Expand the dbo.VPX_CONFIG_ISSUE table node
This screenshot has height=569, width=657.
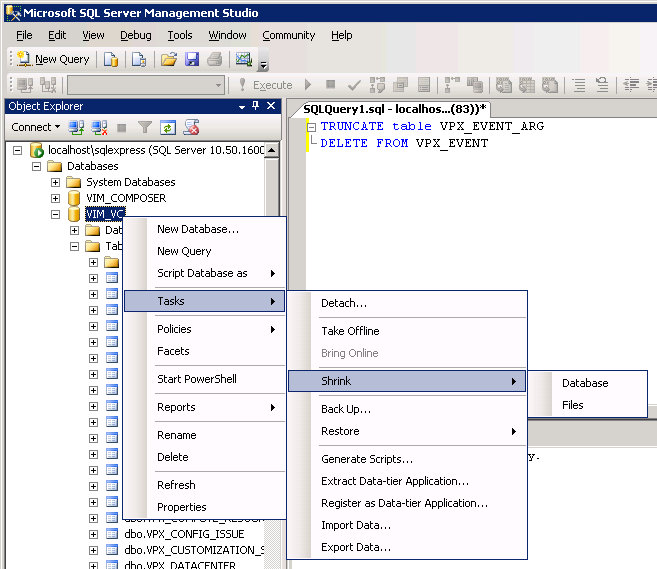tap(93, 534)
